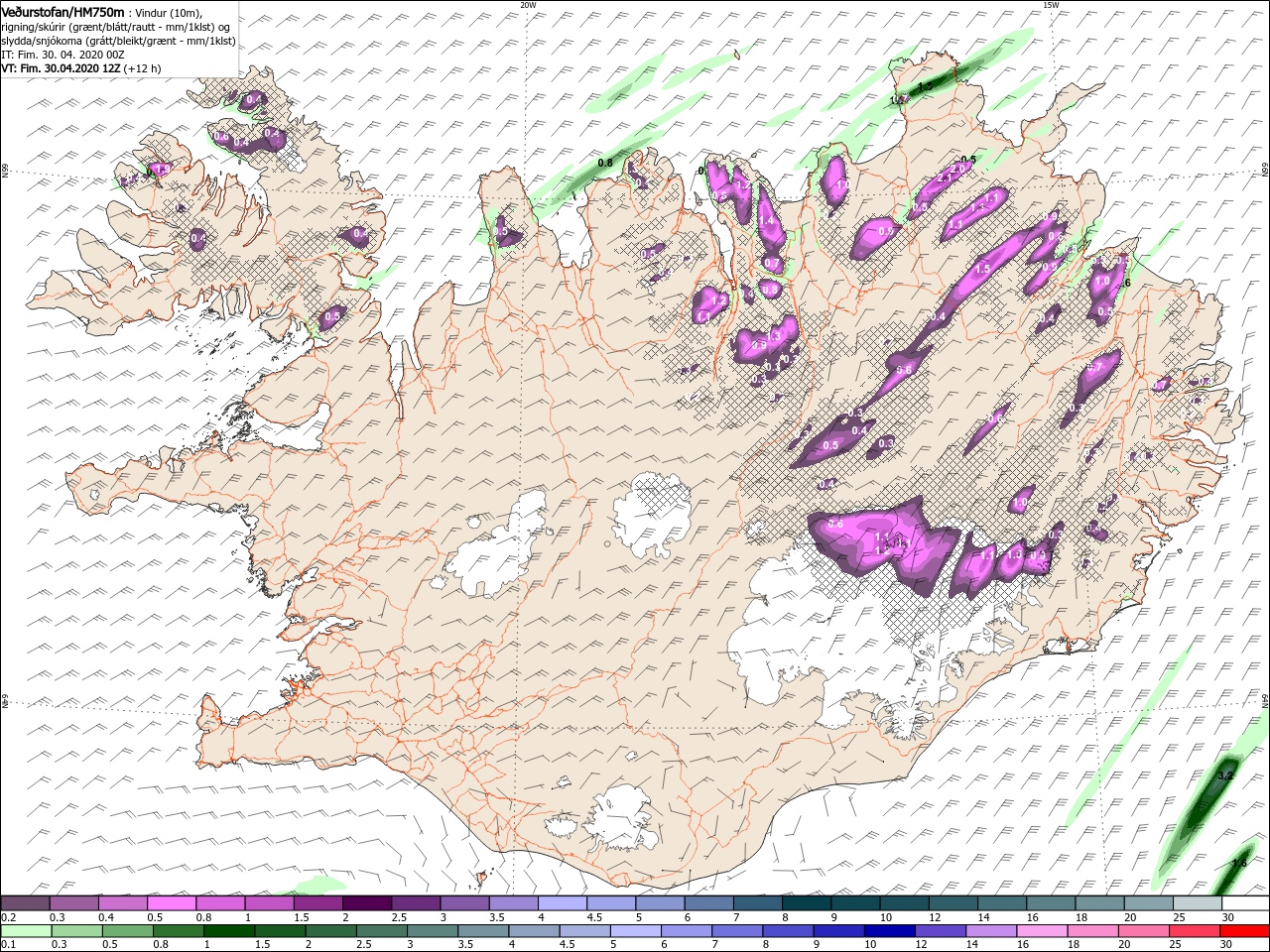Select the grey-teal swatch at 3 in the lower scale
Image resolution: width=1270 pixels, height=952 pixels.
click(432, 930)
